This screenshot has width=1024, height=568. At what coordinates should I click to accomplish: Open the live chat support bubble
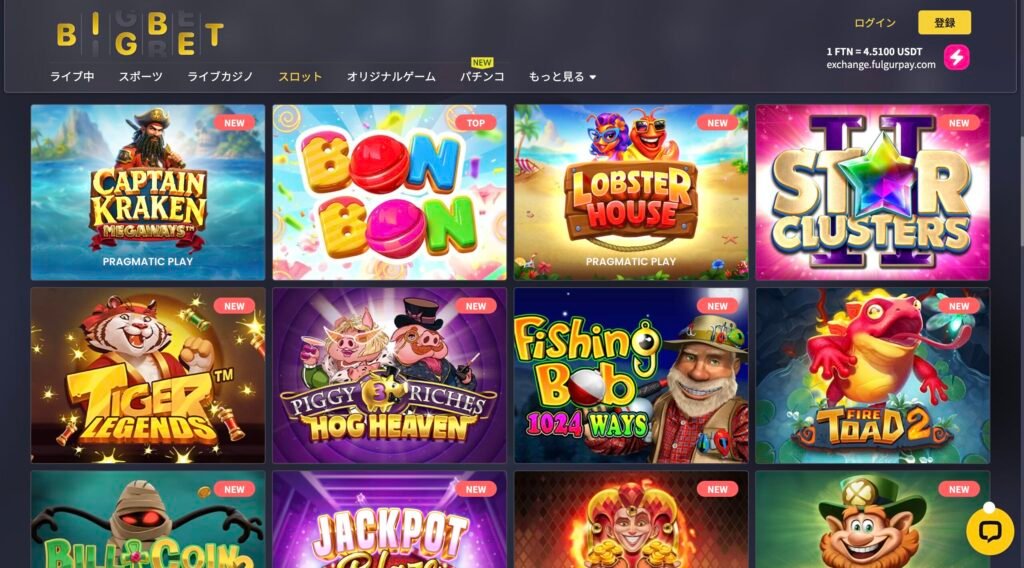(990, 531)
